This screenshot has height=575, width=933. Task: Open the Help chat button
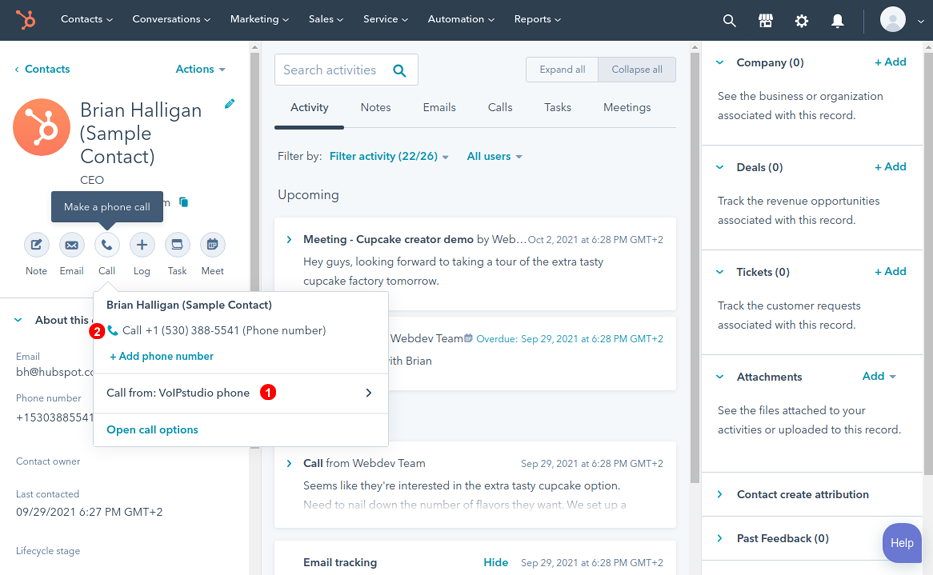pyautogui.click(x=902, y=543)
